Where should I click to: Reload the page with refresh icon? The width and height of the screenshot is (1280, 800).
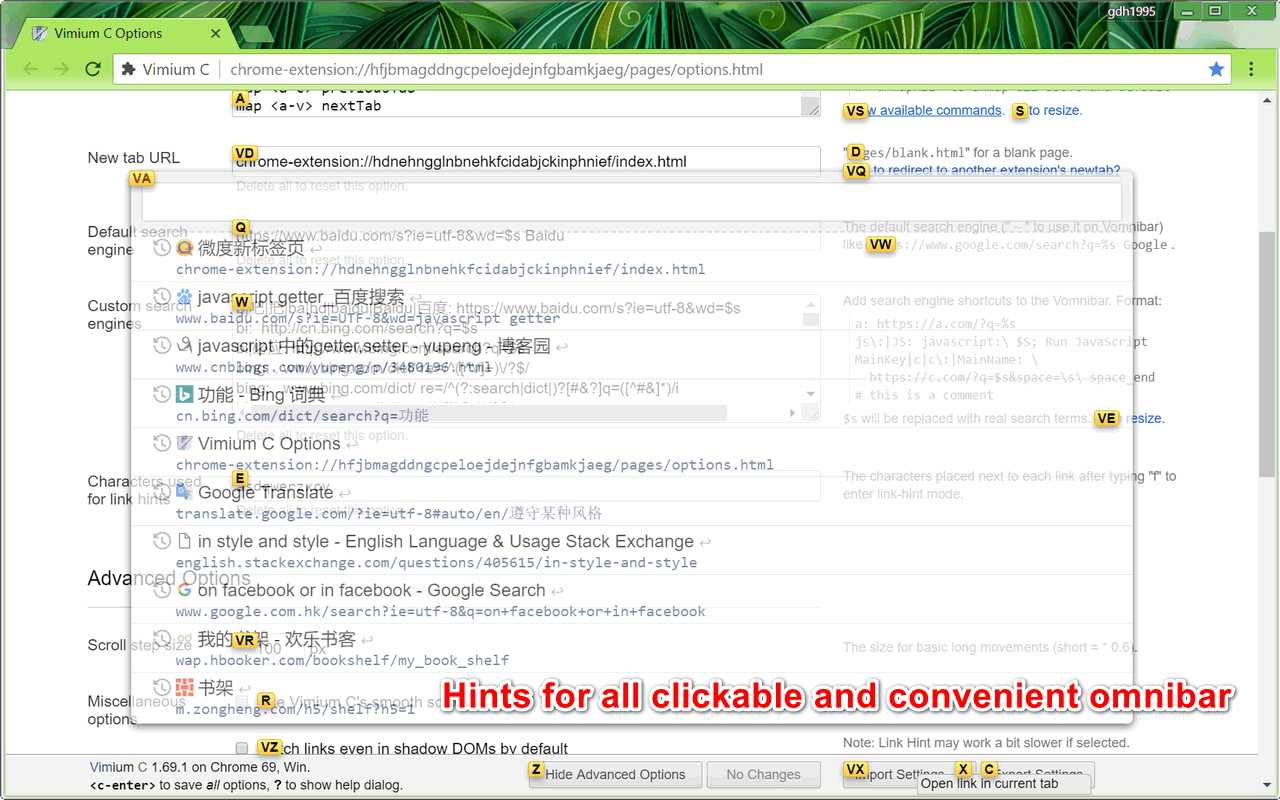tap(93, 69)
